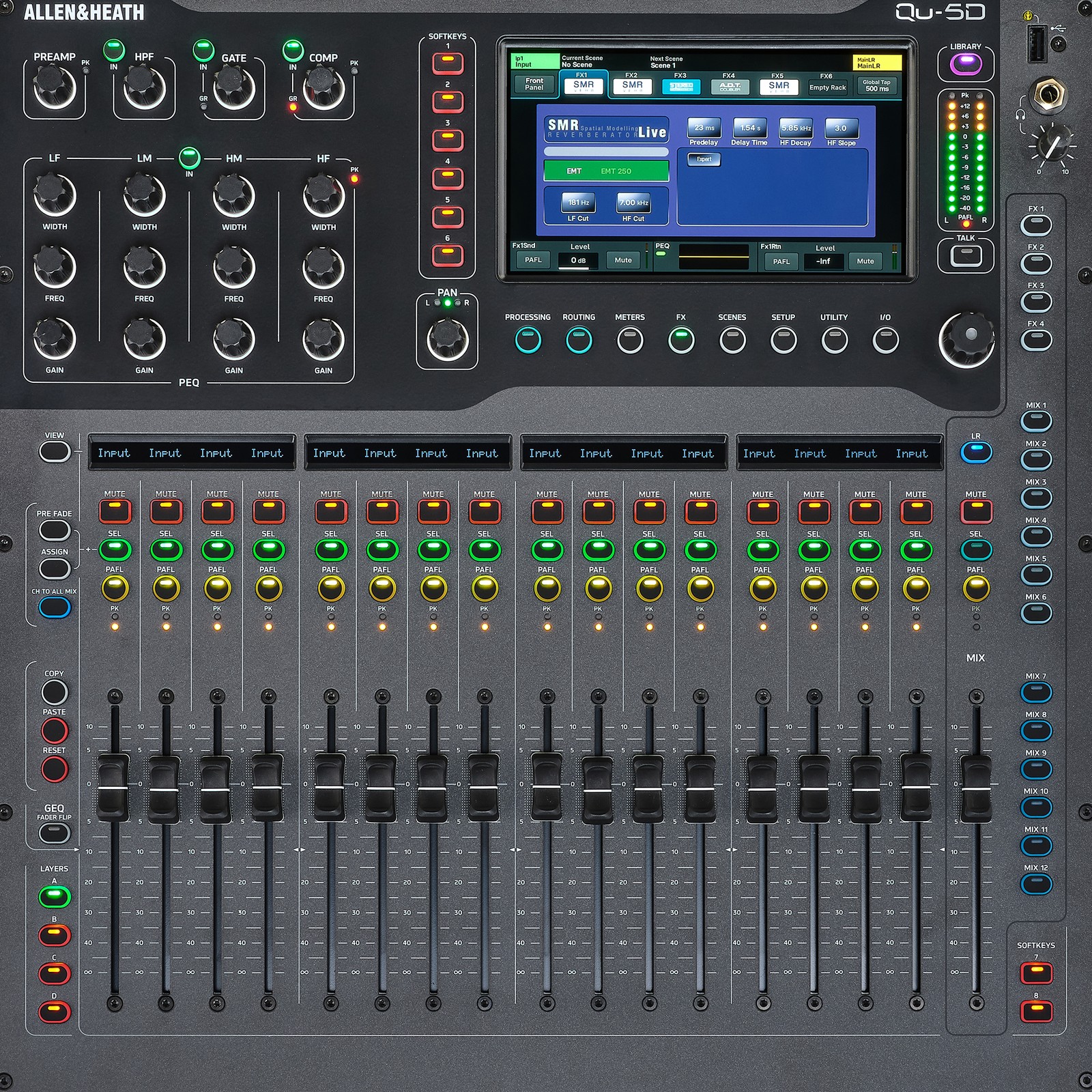Toggle the PEQ In switch

(x=189, y=158)
